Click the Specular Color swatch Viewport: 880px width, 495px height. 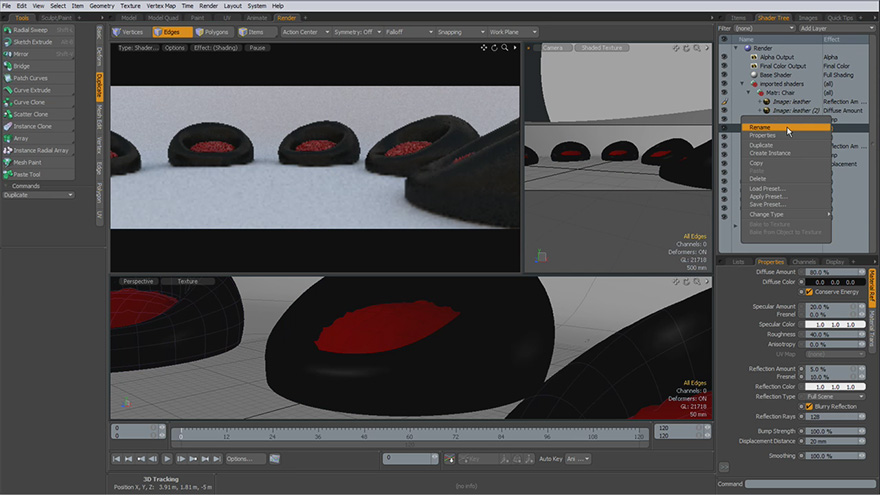click(x=835, y=324)
